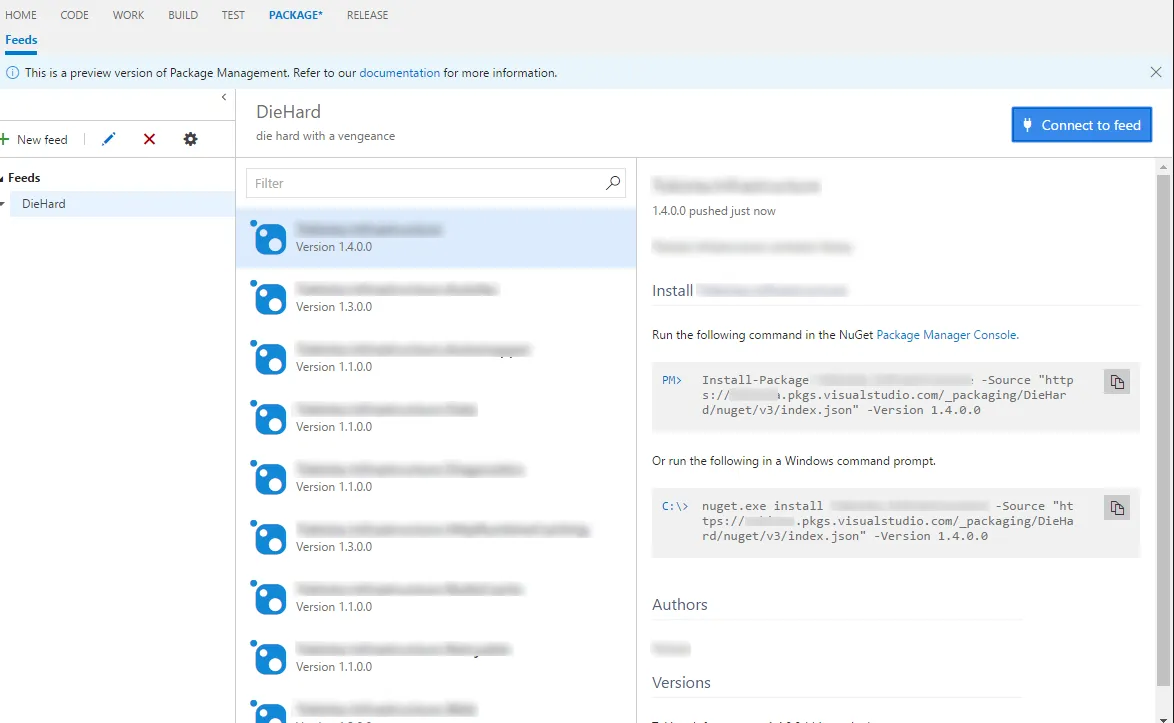Select the DieHard feed in the tree
Viewport: 1174px width, 723px height.
click(x=42, y=203)
